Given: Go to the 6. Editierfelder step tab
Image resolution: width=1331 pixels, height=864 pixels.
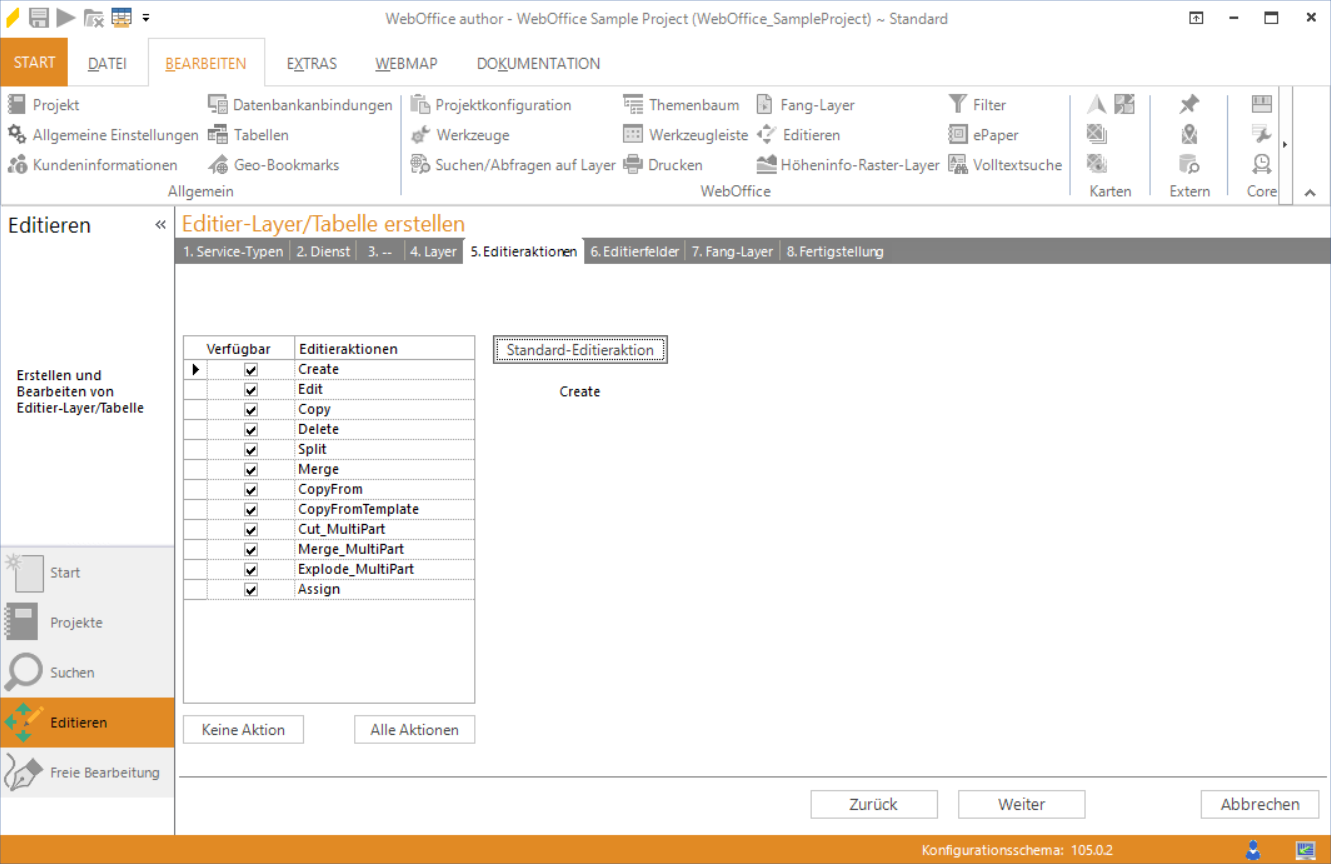Looking at the screenshot, I should (634, 252).
